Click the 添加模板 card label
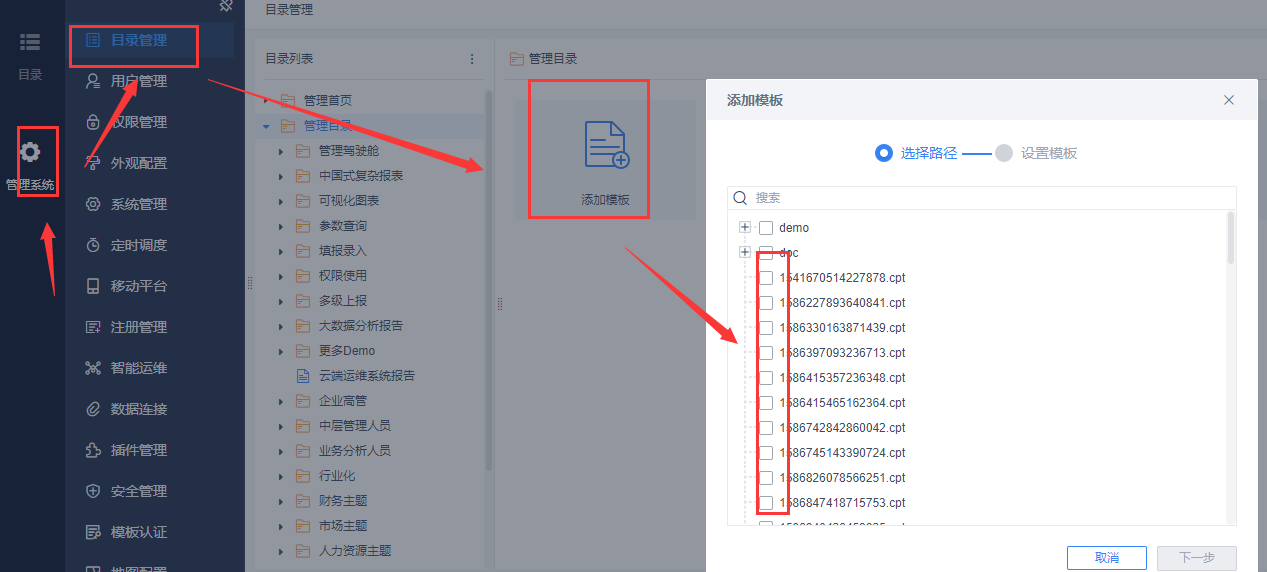This screenshot has width=1267, height=572. tap(606, 200)
